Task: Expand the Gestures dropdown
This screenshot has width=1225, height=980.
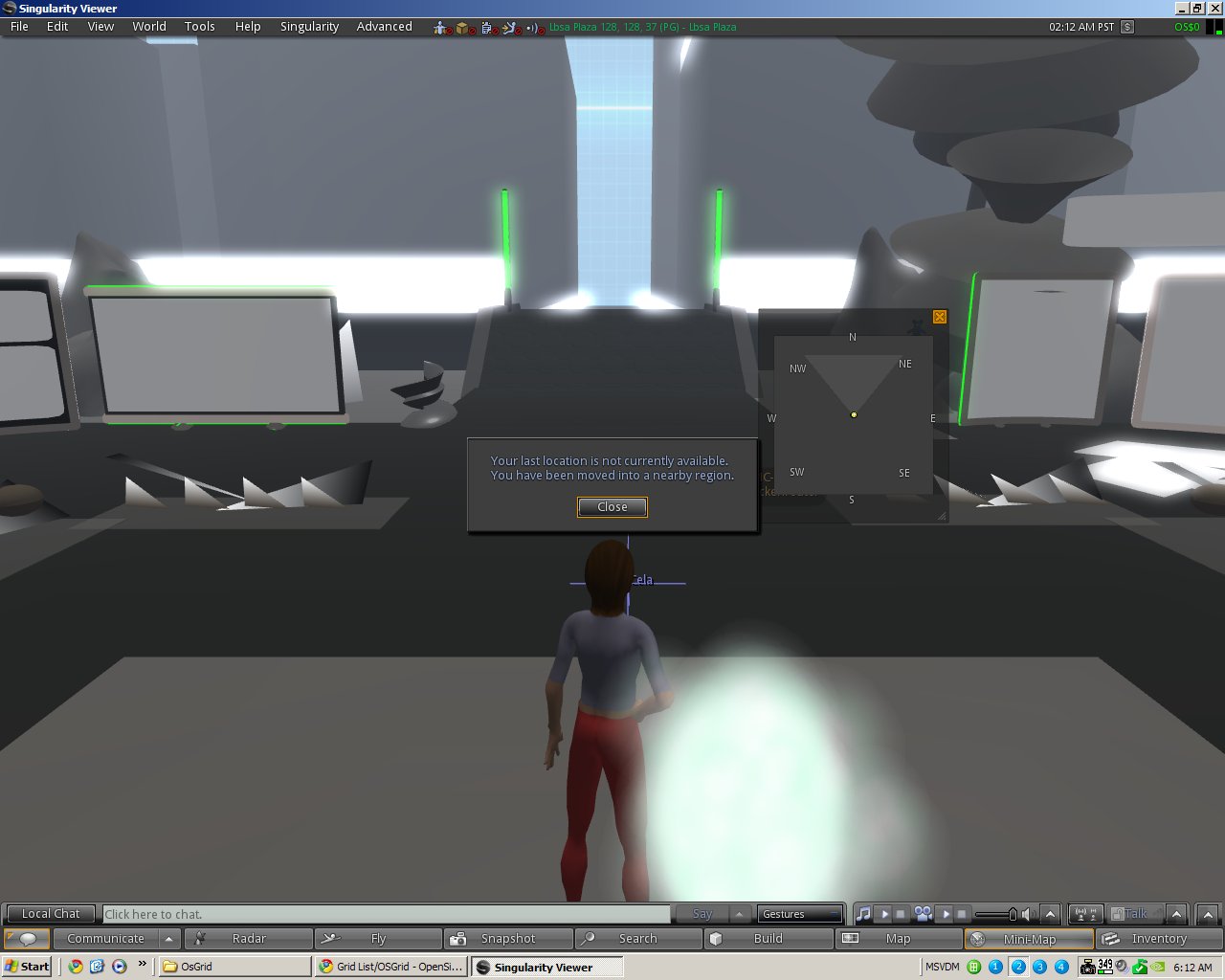Action: [x=800, y=914]
